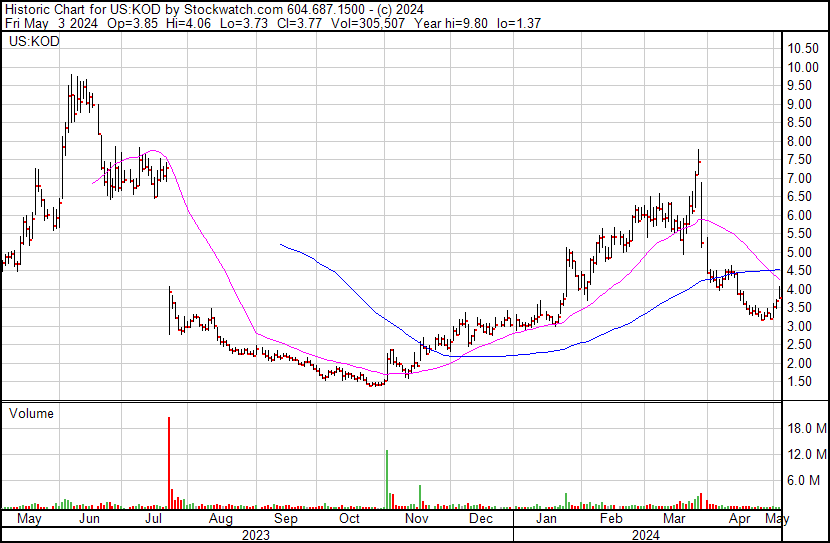Click the 2023 year label

256,535
